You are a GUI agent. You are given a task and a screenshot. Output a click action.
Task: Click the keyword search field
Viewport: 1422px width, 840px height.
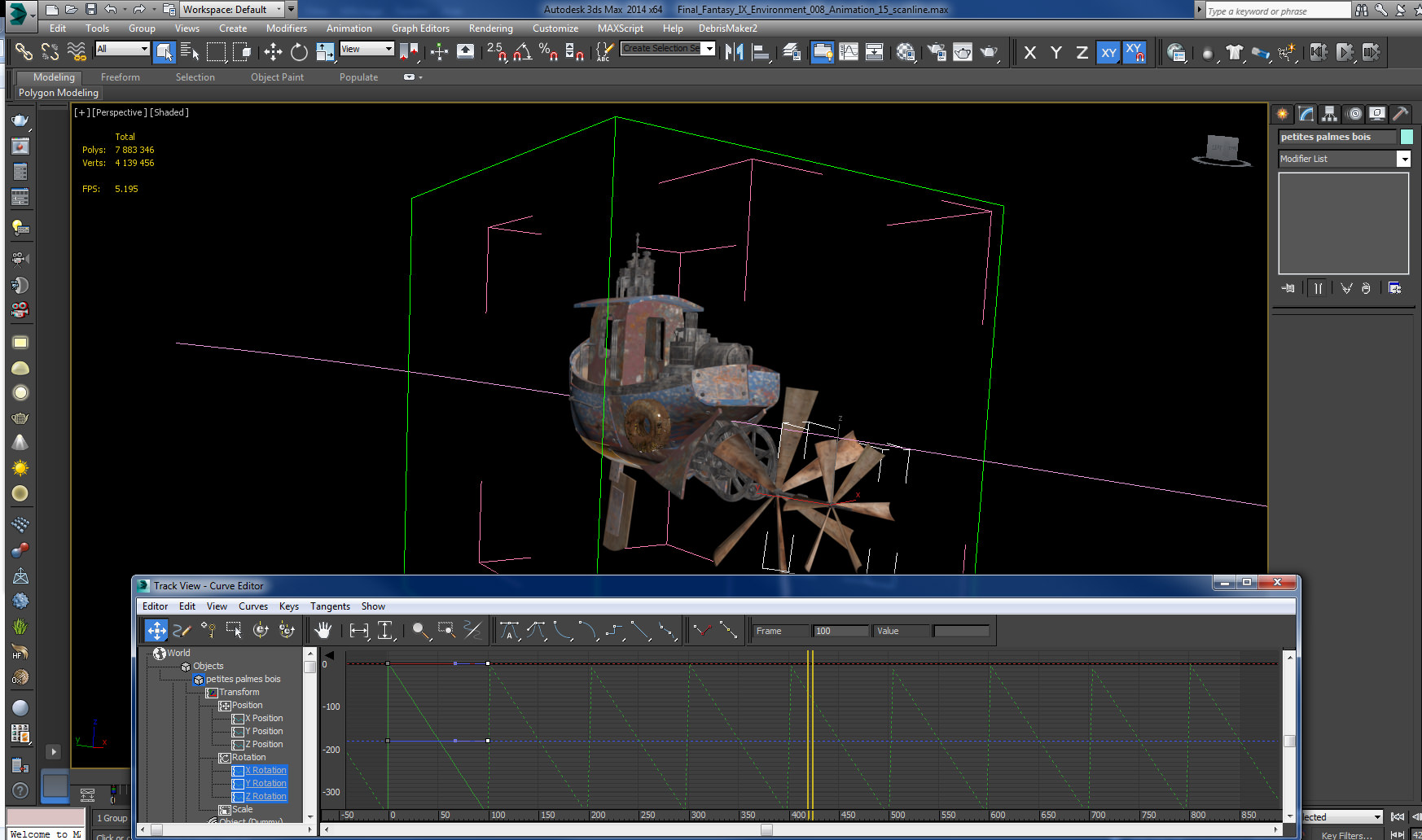[1278, 11]
